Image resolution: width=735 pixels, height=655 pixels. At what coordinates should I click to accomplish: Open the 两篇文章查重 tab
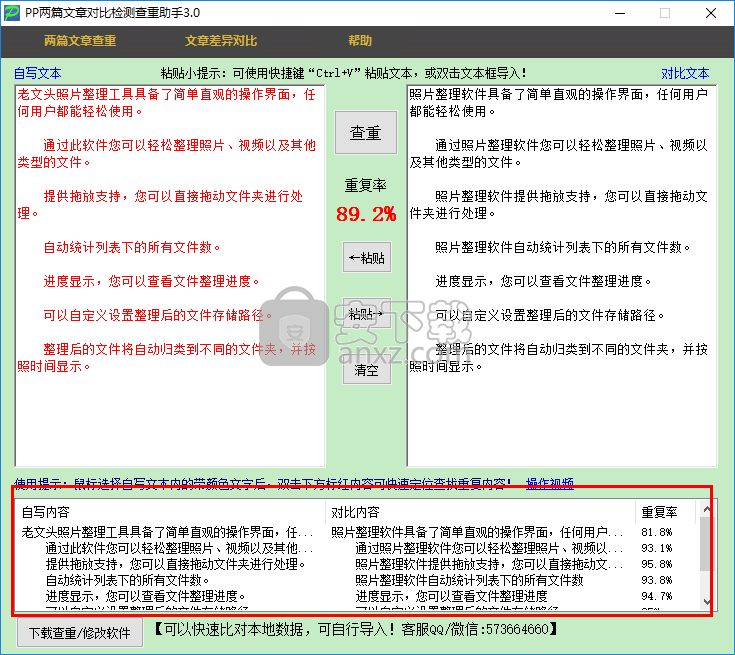pos(80,41)
